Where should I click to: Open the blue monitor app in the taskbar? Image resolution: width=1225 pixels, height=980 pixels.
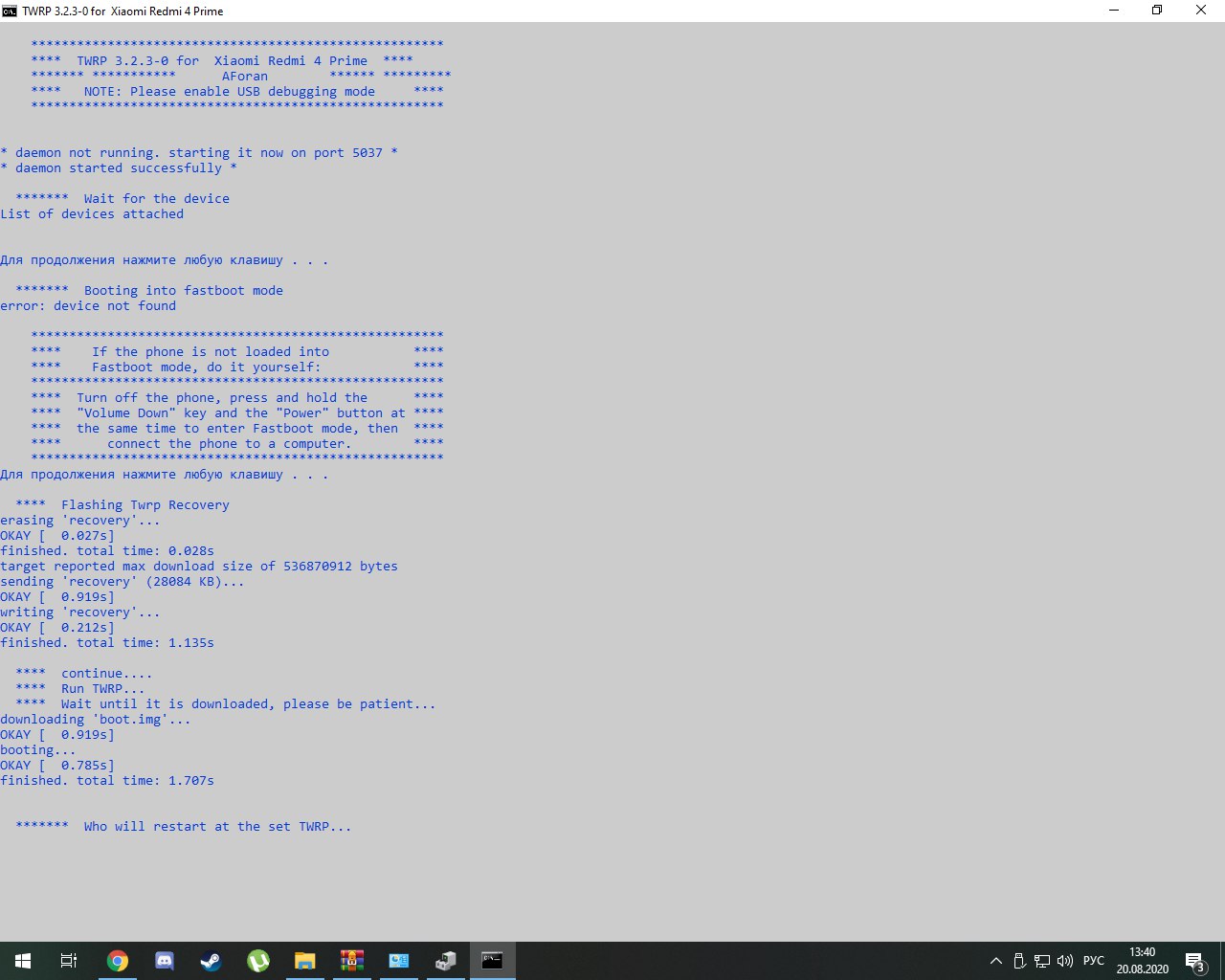pos(399,961)
